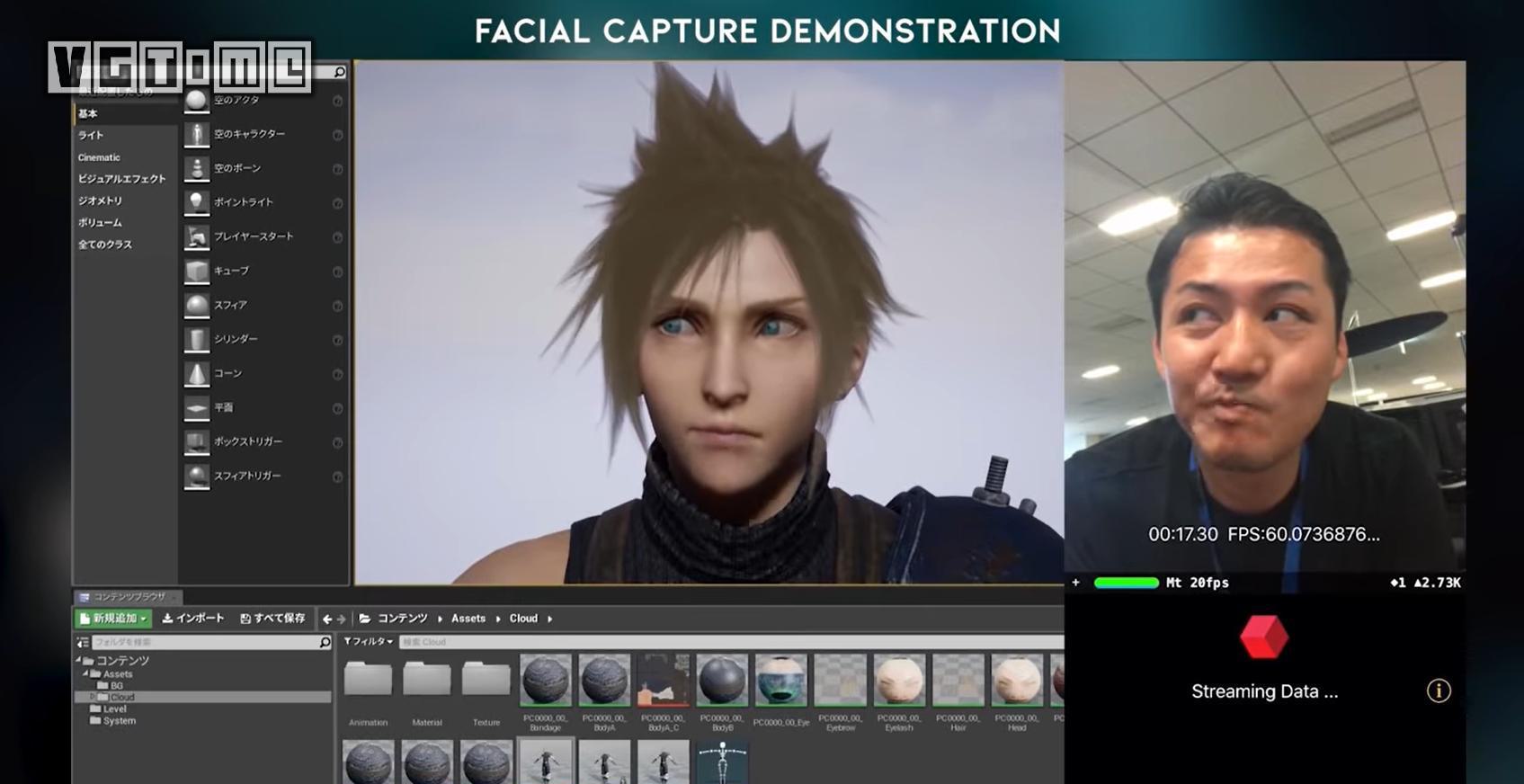The width and height of the screenshot is (1524, 784).
Task: Choose the Cone (コーン) primitive icon
Action: pos(197,373)
